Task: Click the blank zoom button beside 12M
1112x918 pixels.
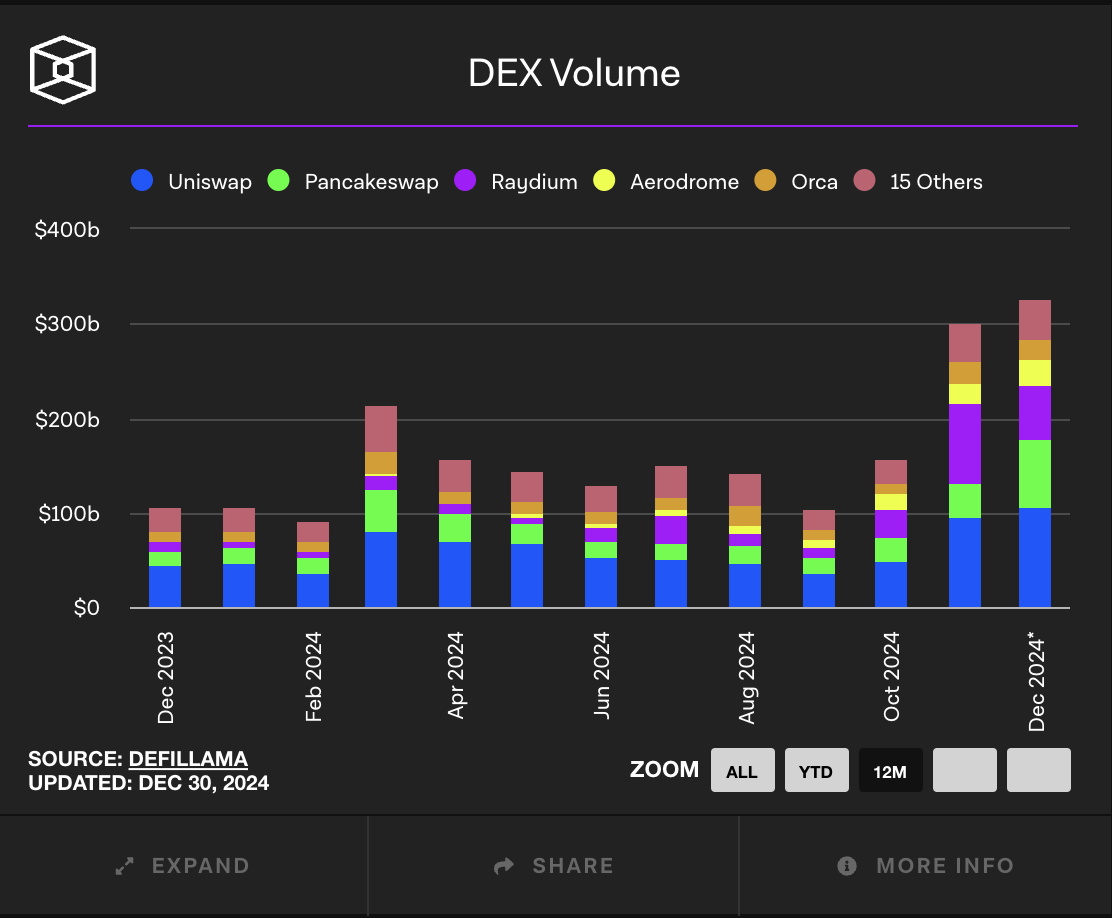Action: (964, 770)
